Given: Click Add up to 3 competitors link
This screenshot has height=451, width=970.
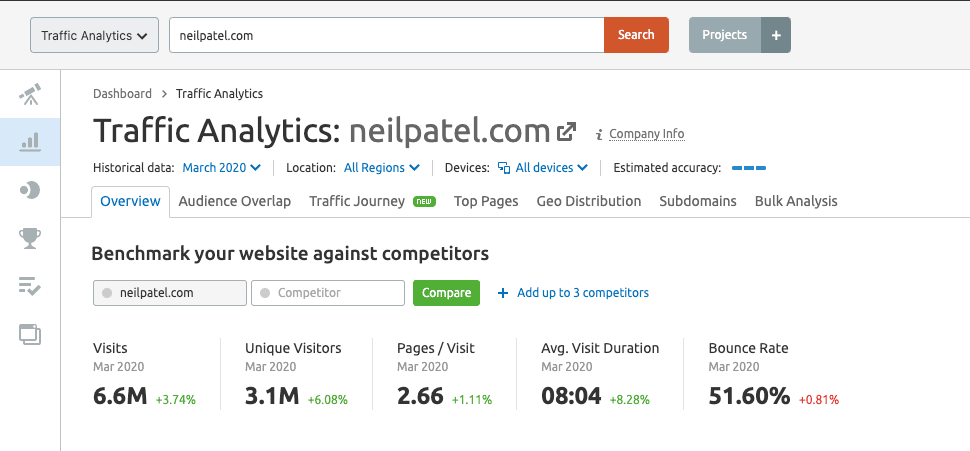Looking at the screenshot, I should (x=573, y=293).
